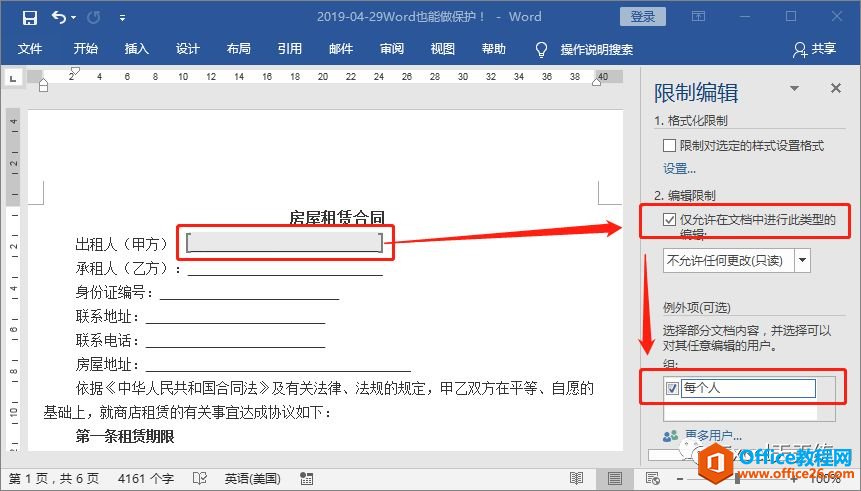
Task: Toggle 仅允许在文档中进行此类型的编辑 checkbox
Action: 669,219
